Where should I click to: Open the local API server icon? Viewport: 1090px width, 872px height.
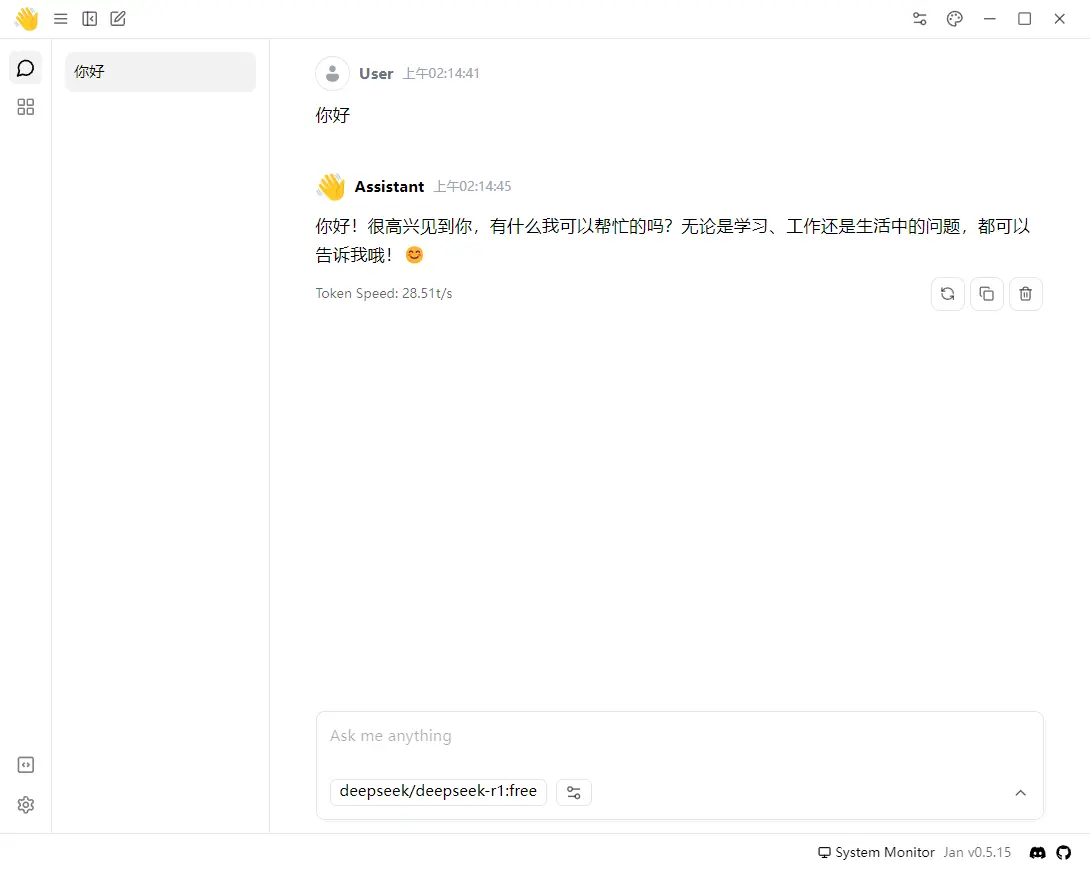pos(26,765)
